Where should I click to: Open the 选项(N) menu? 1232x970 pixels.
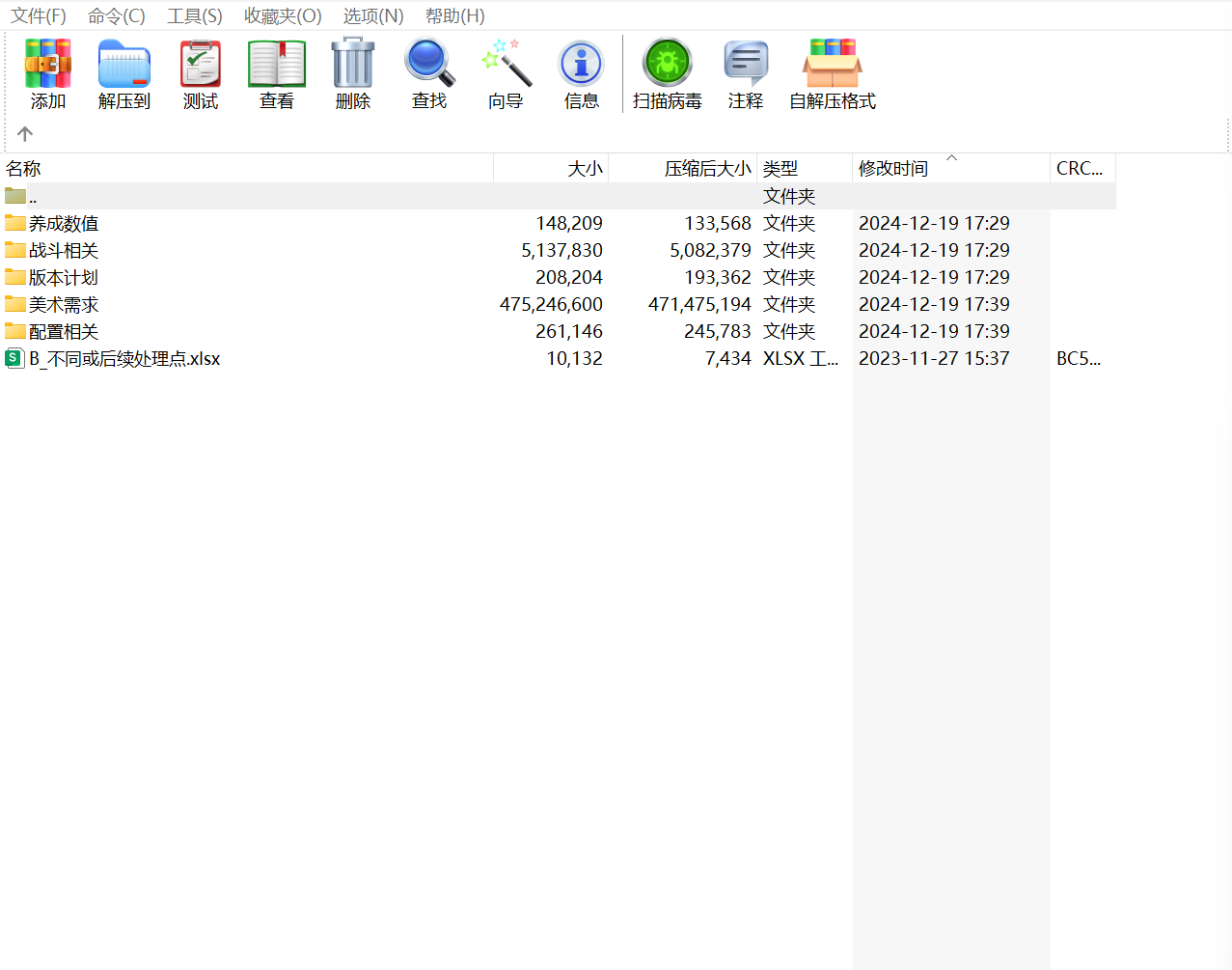point(373,16)
